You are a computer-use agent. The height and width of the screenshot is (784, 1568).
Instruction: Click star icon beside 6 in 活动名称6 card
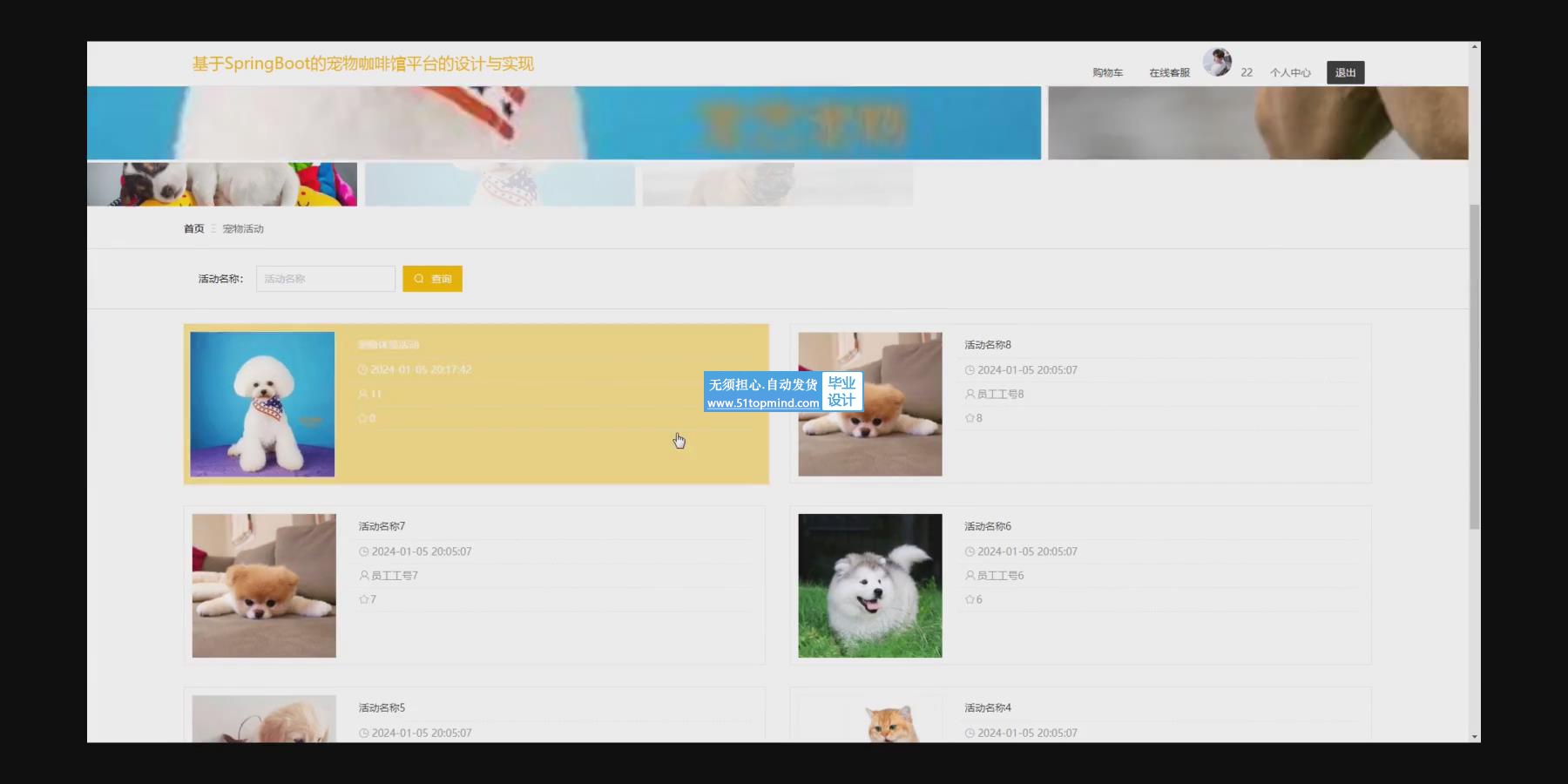click(970, 599)
